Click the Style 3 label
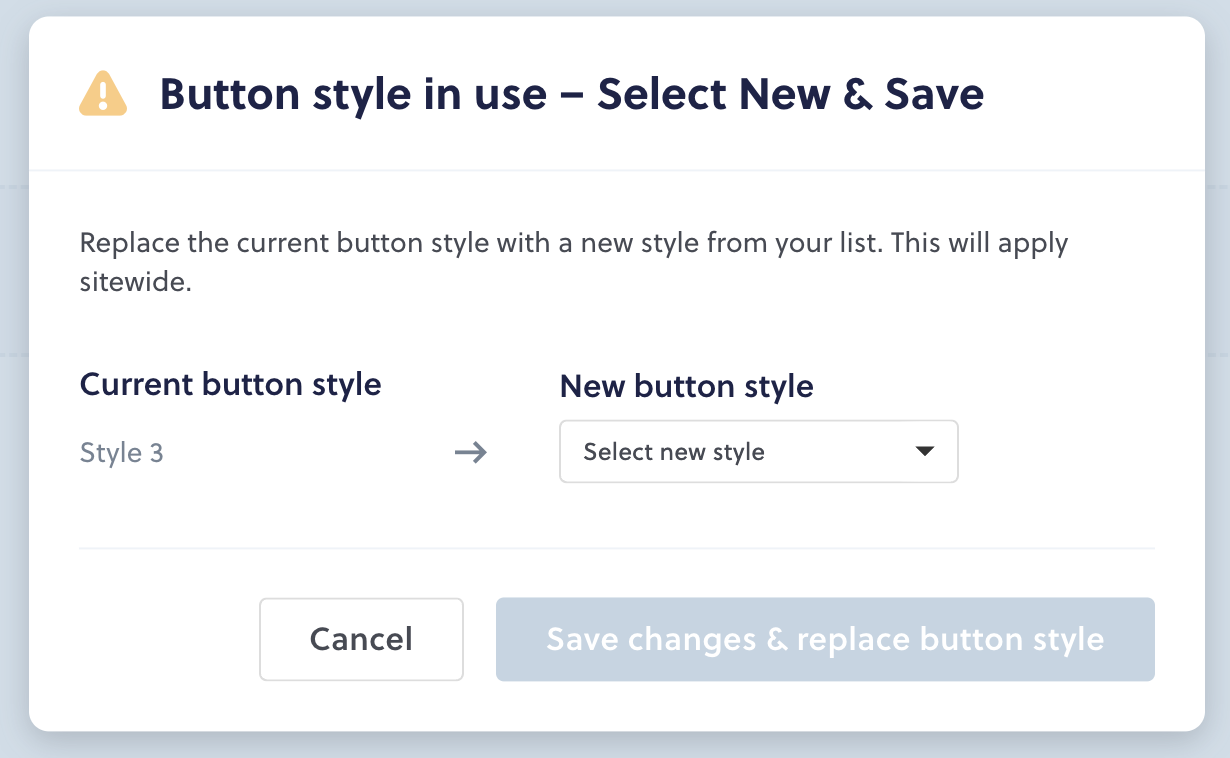The width and height of the screenshot is (1230, 758). point(121,453)
